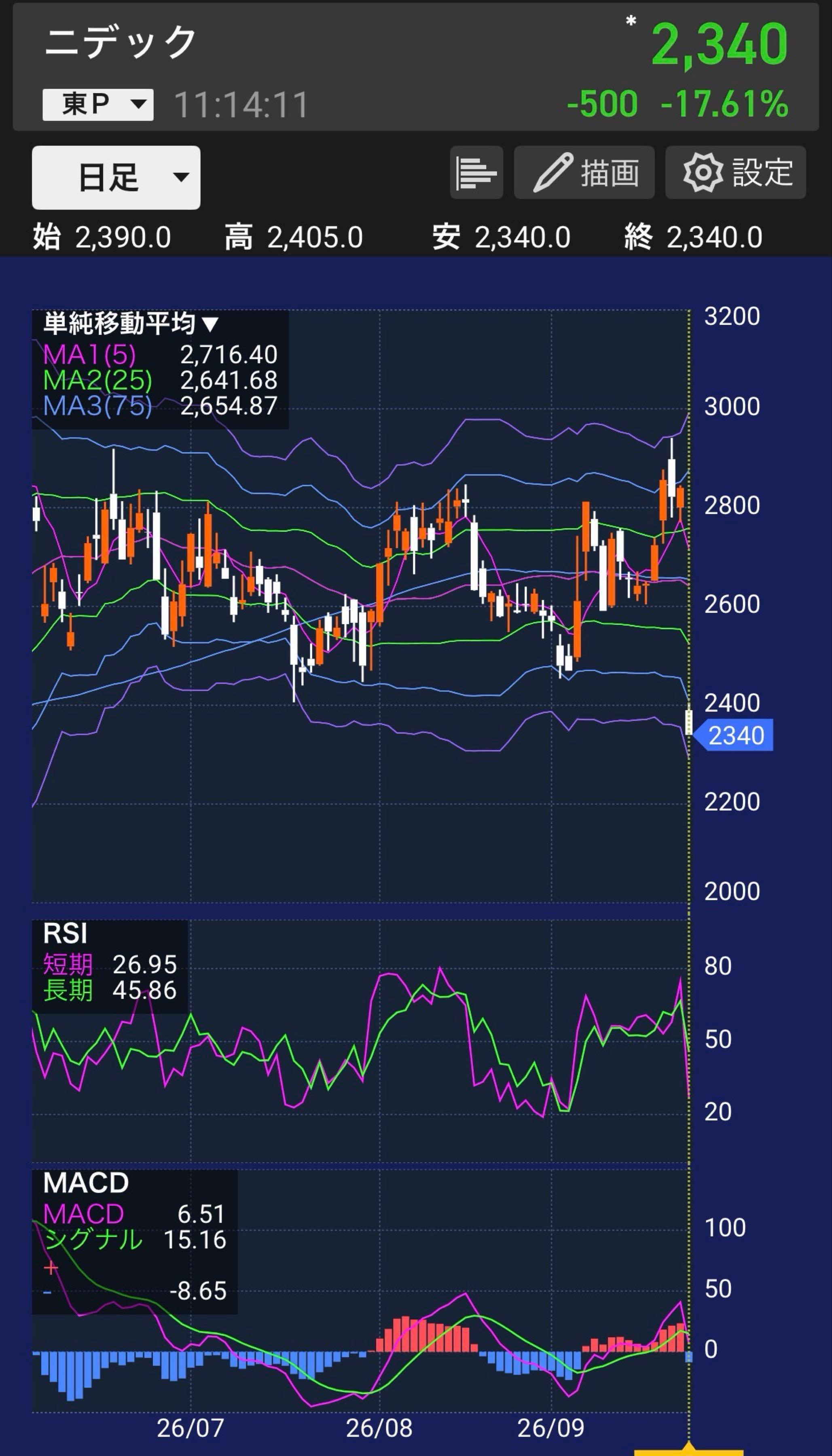The width and height of the screenshot is (832, 1456).
Task: Click the シグナル value 15.16
Action: 195,1240
